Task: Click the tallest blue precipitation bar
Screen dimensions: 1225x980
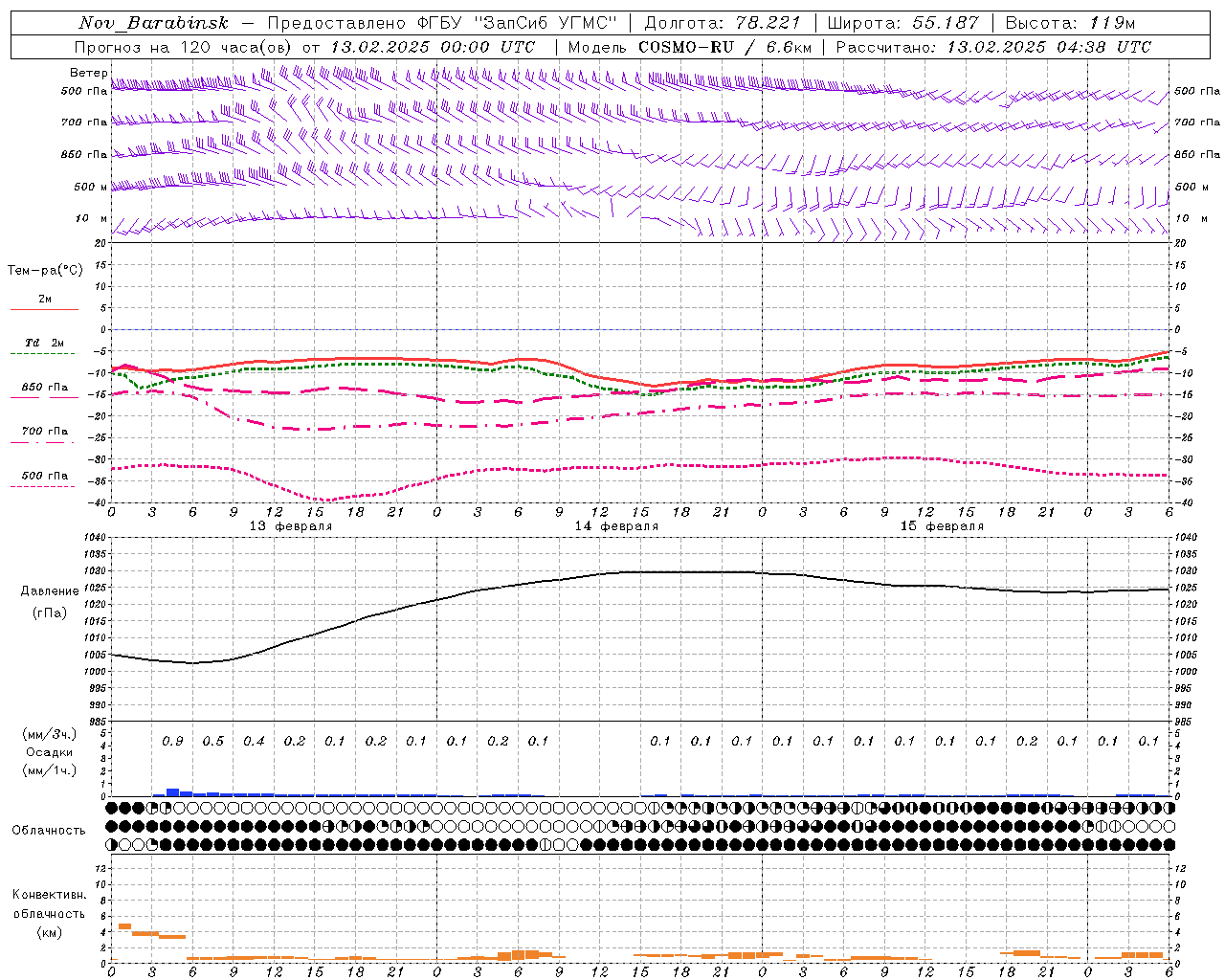Action: point(172,792)
